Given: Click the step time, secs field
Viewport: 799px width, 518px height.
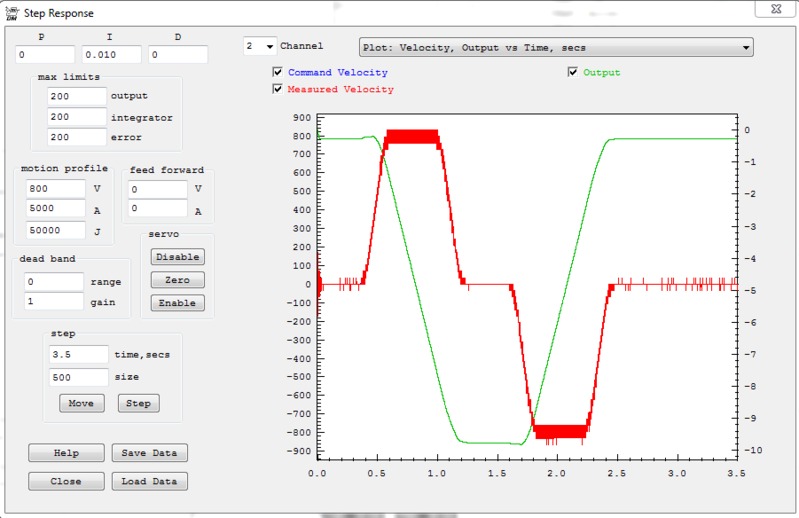Looking at the screenshot, I should click(x=78, y=355).
